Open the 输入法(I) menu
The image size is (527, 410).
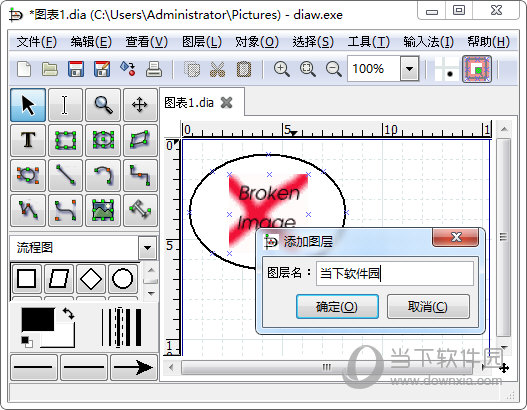tap(429, 42)
